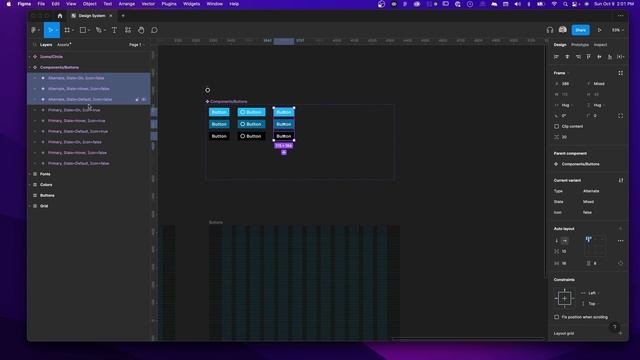The width and height of the screenshot is (640, 360).
Task: Add a Layout grid with plus icon
Action: (x=620, y=333)
